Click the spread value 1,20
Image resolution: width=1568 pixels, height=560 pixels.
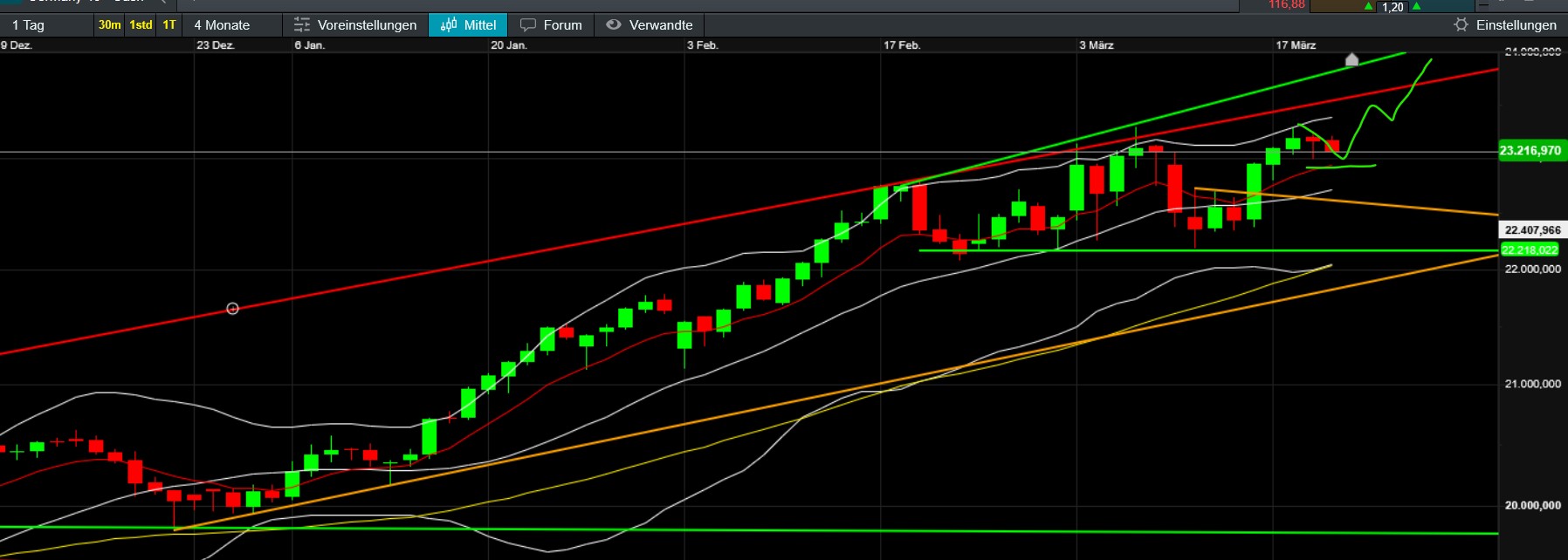coord(1393,7)
